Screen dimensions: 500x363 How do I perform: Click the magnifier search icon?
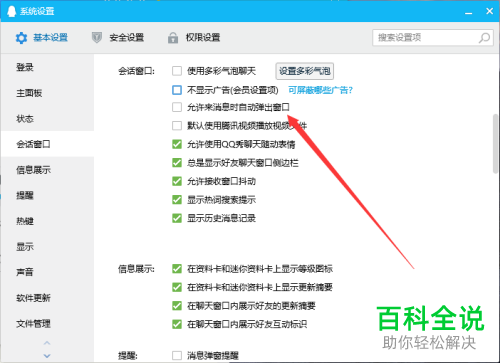(x=484, y=38)
